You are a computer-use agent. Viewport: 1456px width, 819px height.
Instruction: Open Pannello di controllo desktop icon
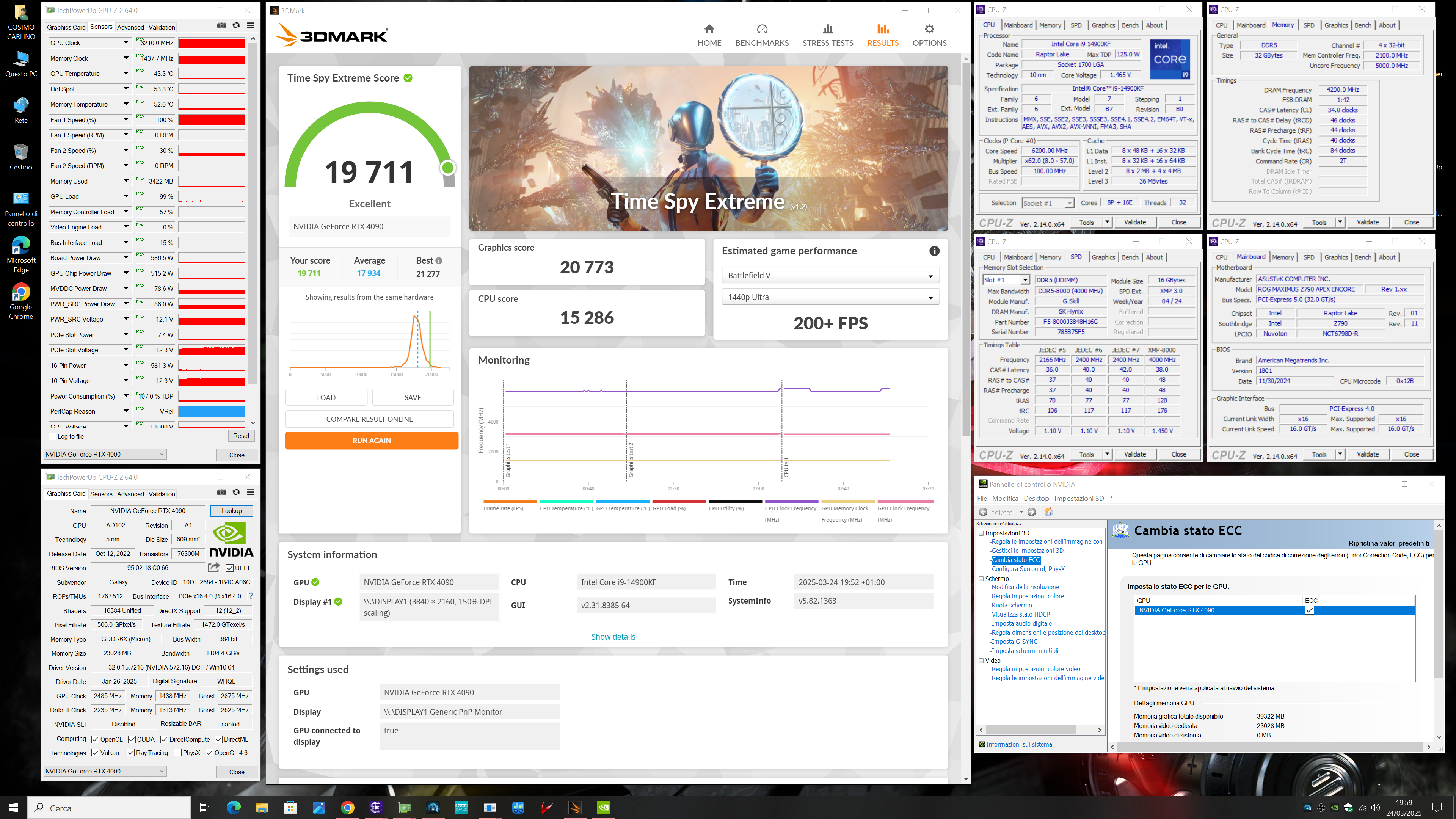(x=21, y=208)
